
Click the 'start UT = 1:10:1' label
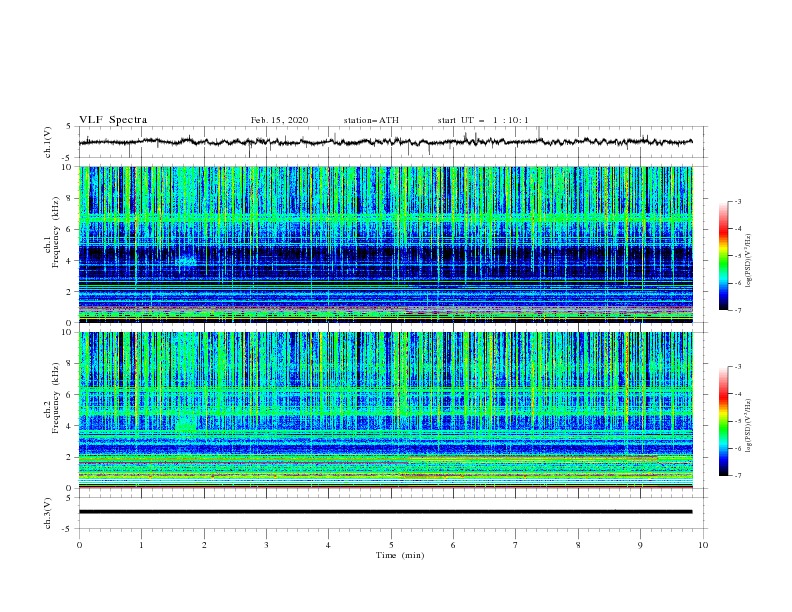(483, 120)
